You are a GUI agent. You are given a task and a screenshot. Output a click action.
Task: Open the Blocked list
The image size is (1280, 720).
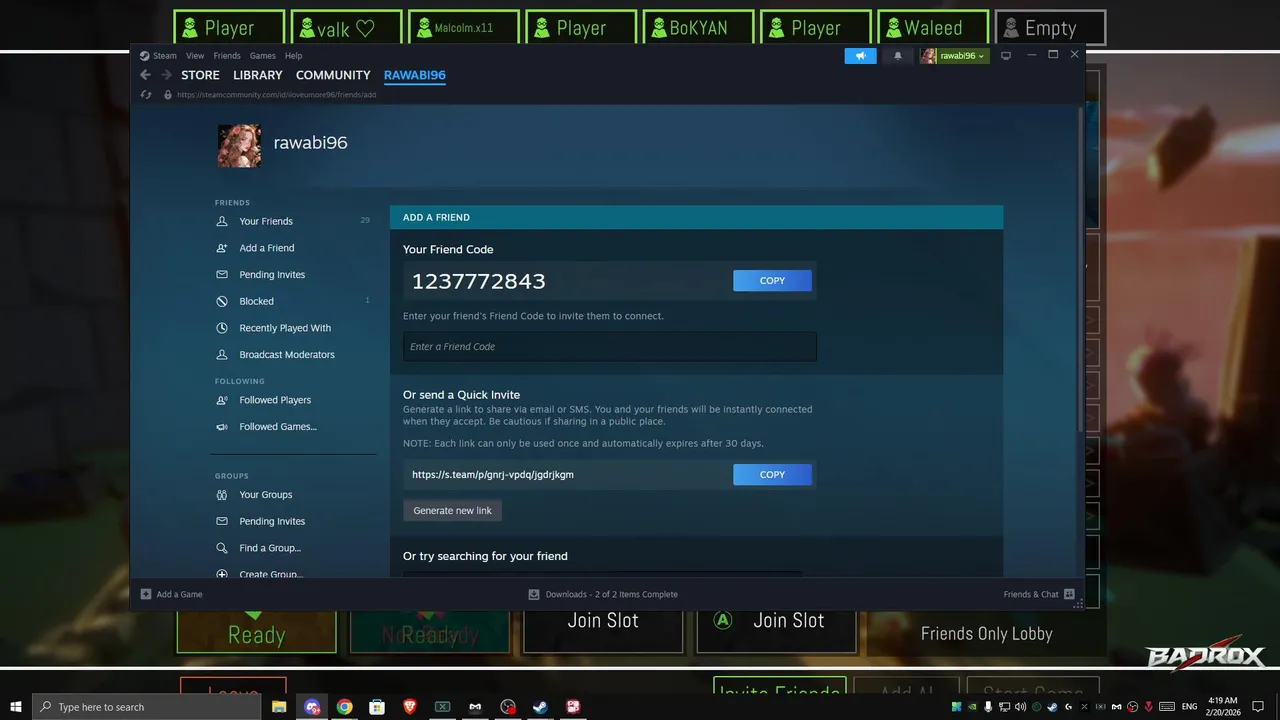click(256, 301)
